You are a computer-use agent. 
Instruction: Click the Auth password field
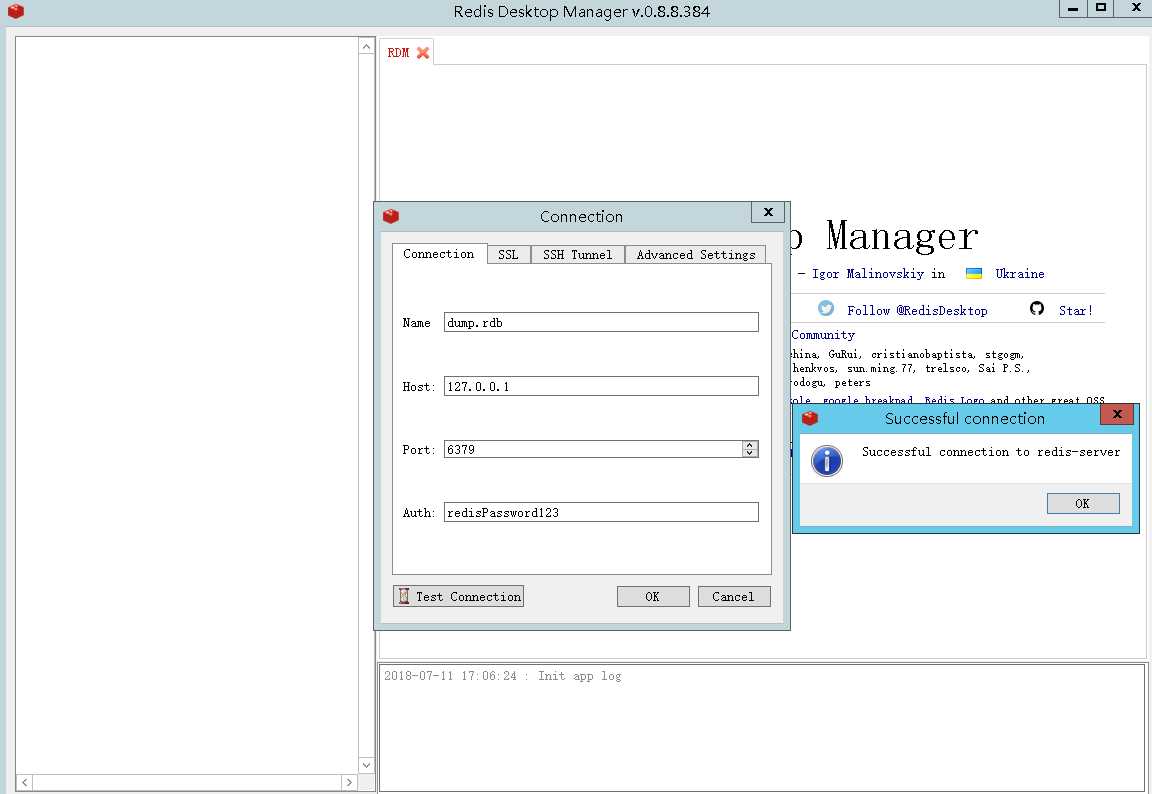(x=601, y=513)
